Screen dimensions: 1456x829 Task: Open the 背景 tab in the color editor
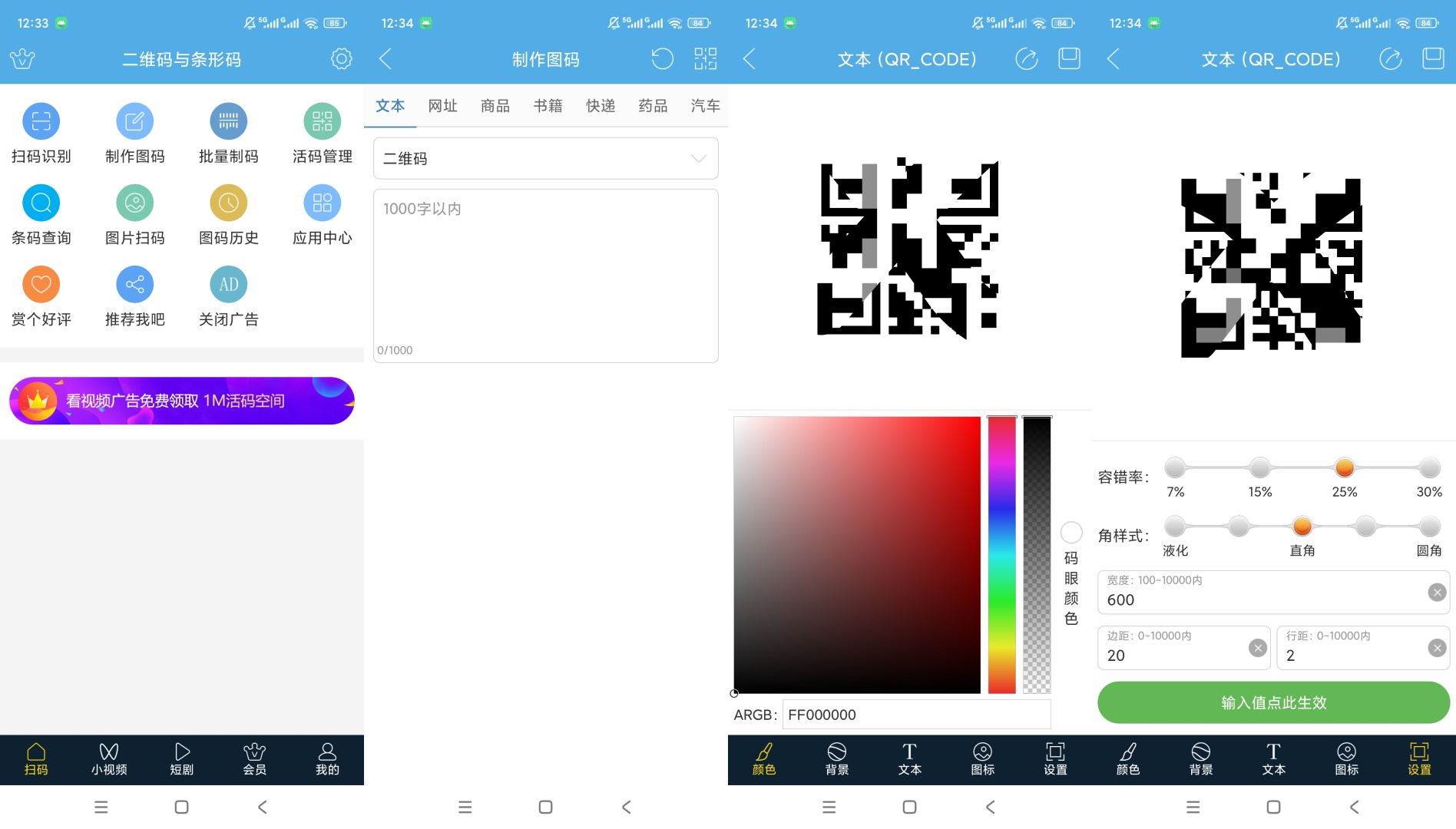tap(837, 759)
